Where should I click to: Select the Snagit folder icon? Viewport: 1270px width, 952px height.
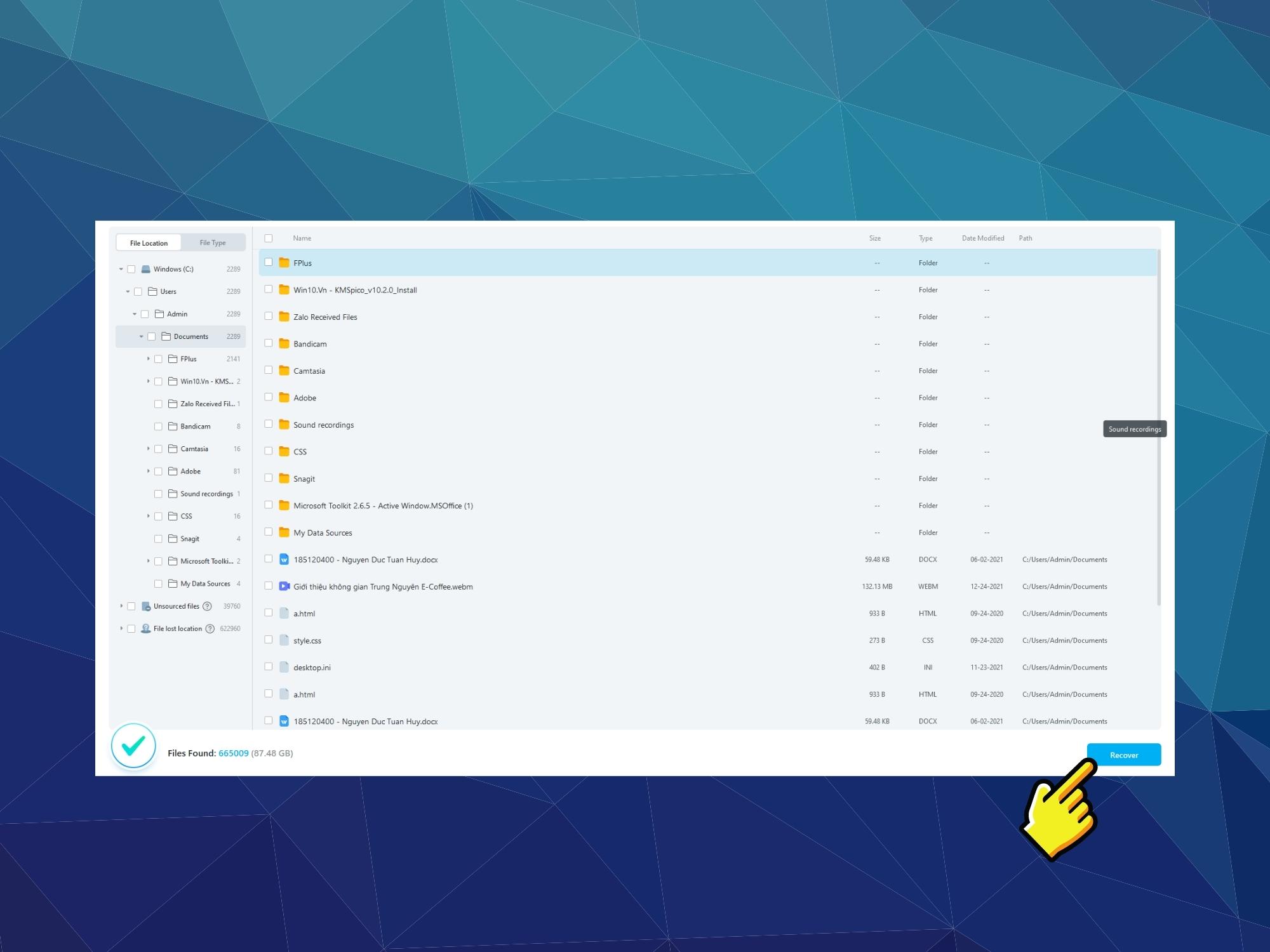285,479
